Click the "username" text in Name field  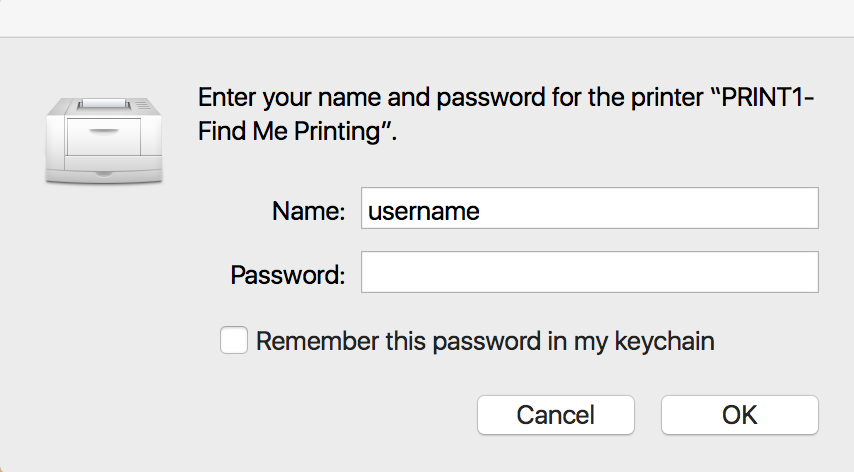424,212
